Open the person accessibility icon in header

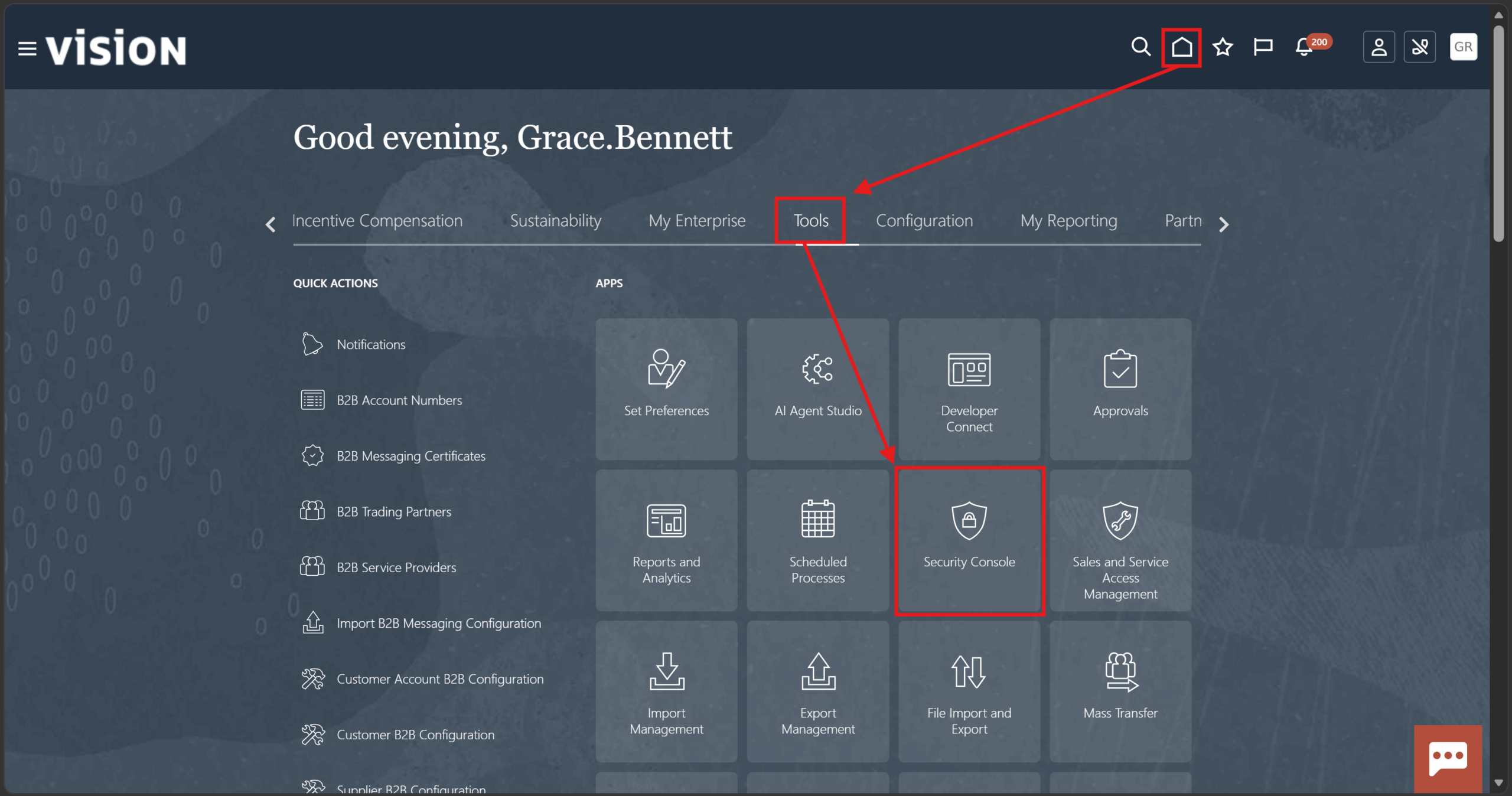pyautogui.click(x=1379, y=47)
